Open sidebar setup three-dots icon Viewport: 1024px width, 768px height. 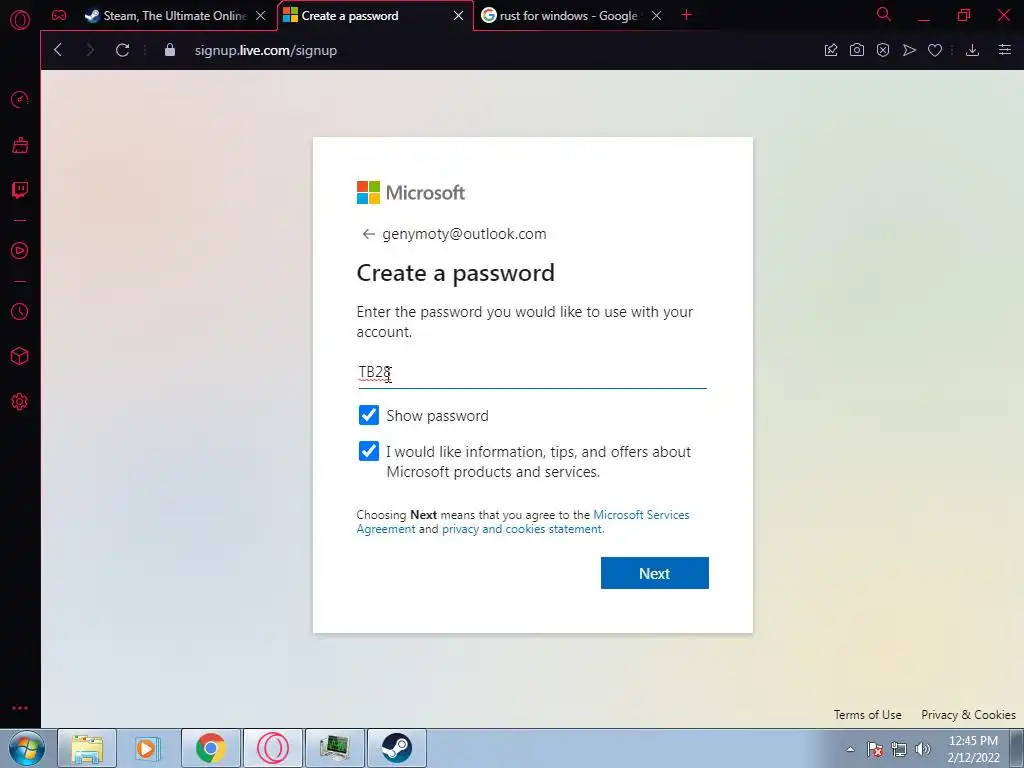20,708
